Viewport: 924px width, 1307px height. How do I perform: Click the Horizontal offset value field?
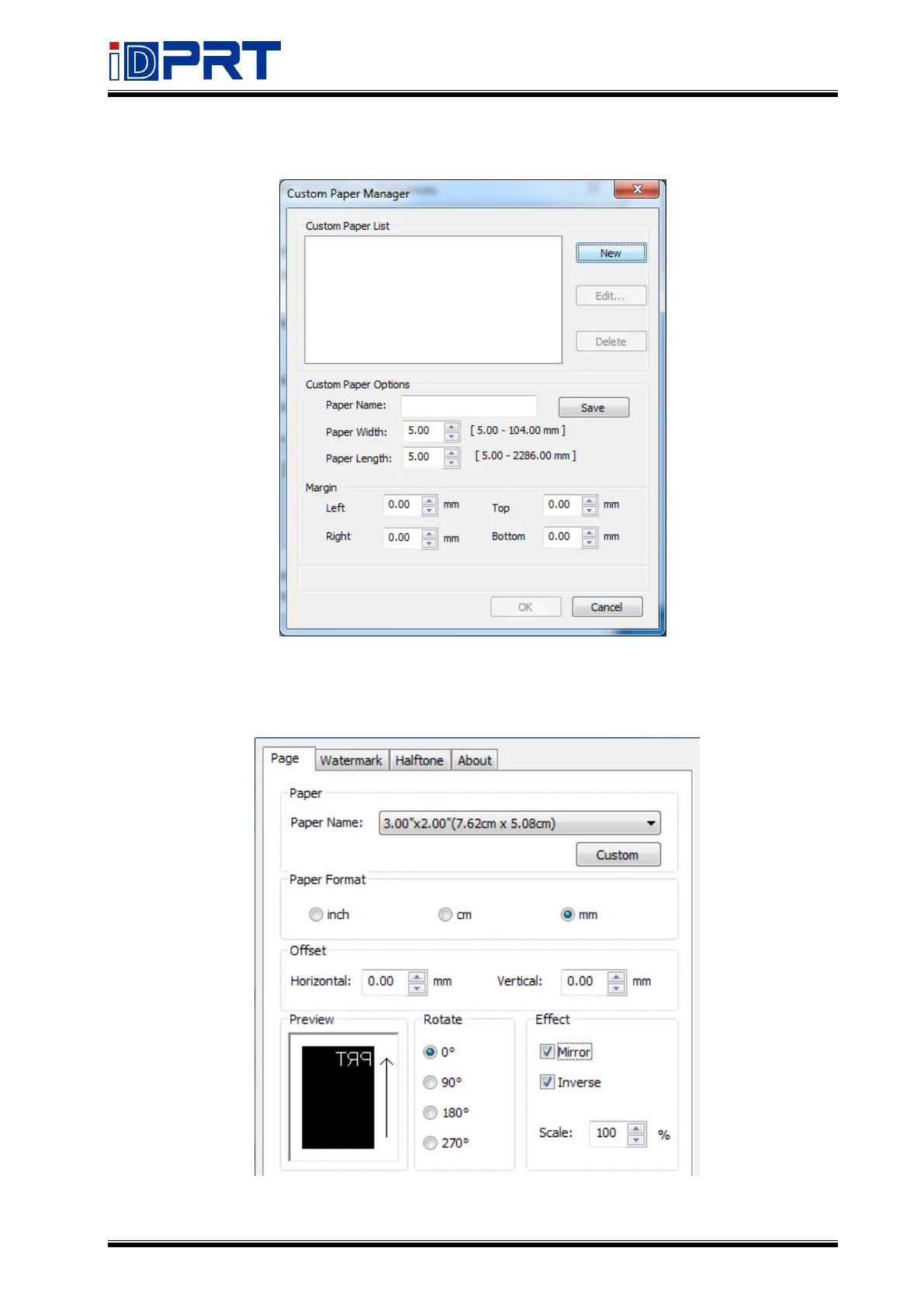(385, 982)
